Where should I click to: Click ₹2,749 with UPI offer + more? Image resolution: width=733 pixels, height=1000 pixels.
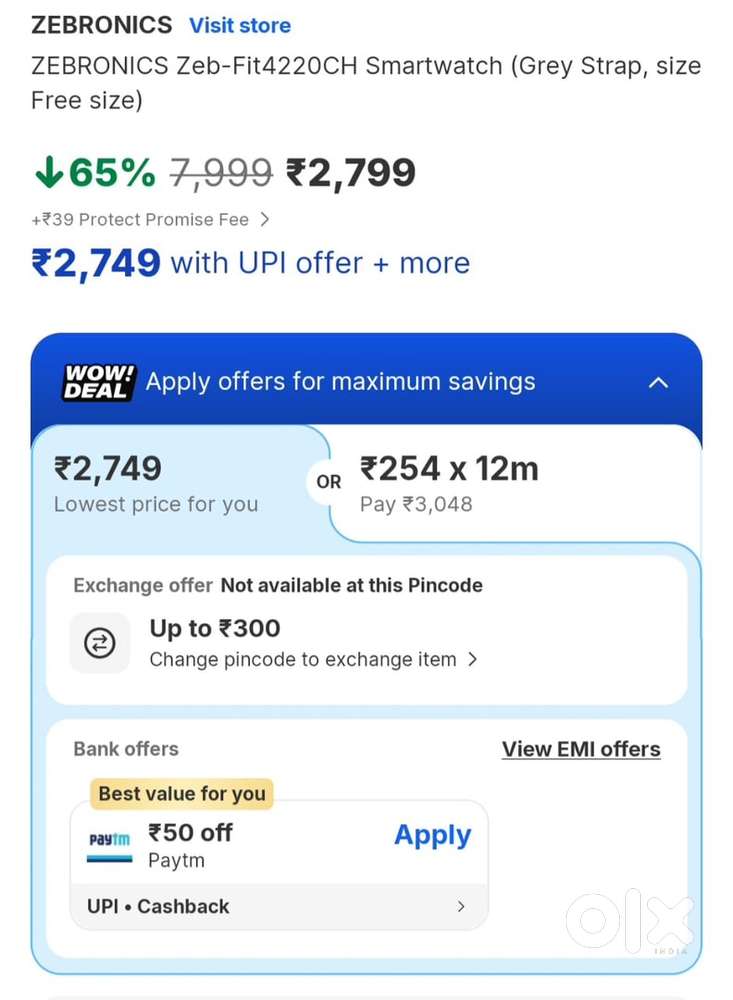pos(251,263)
